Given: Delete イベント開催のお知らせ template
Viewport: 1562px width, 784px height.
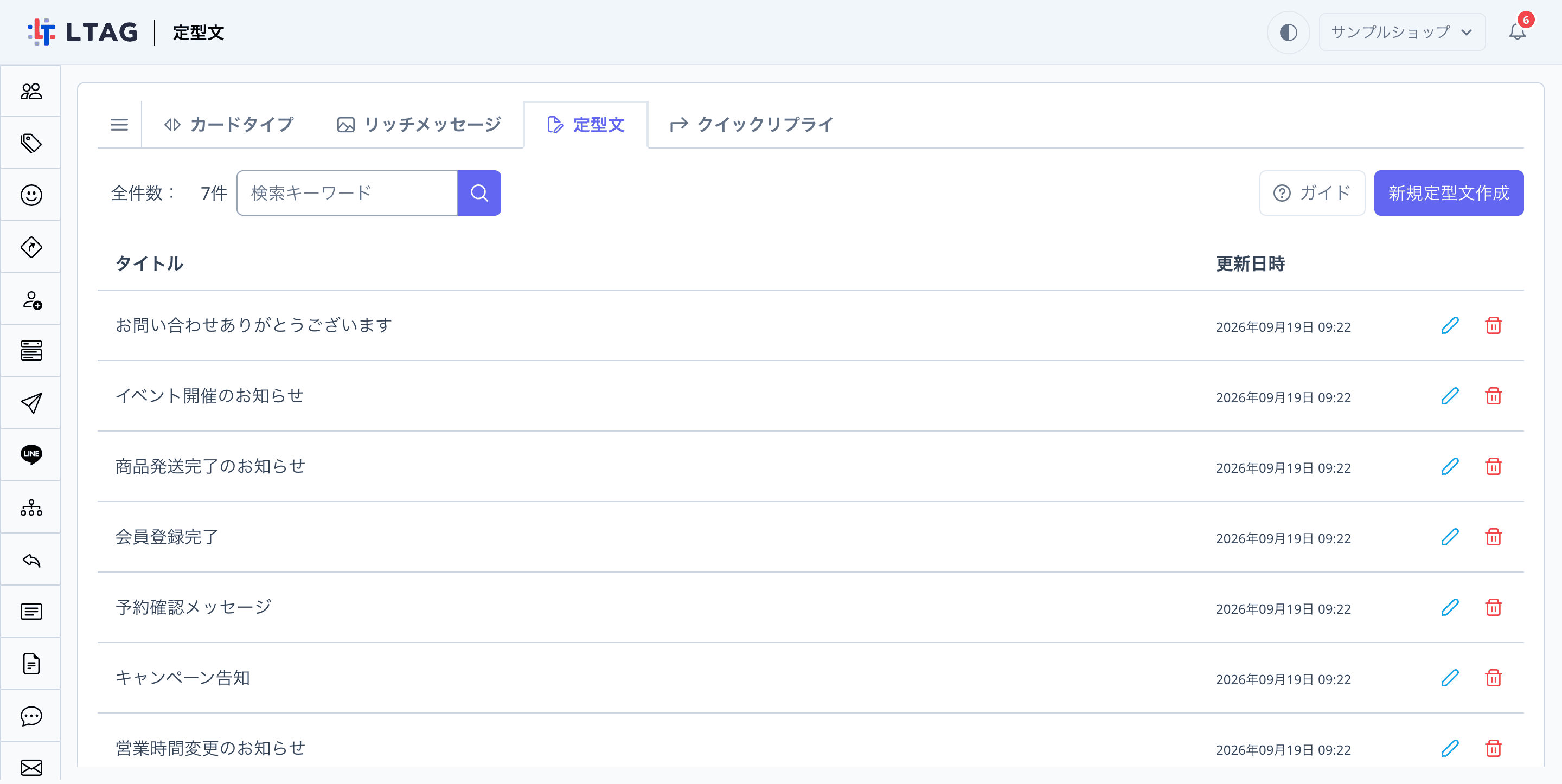Looking at the screenshot, I should pyautogui.click(x=1494, y=396).
